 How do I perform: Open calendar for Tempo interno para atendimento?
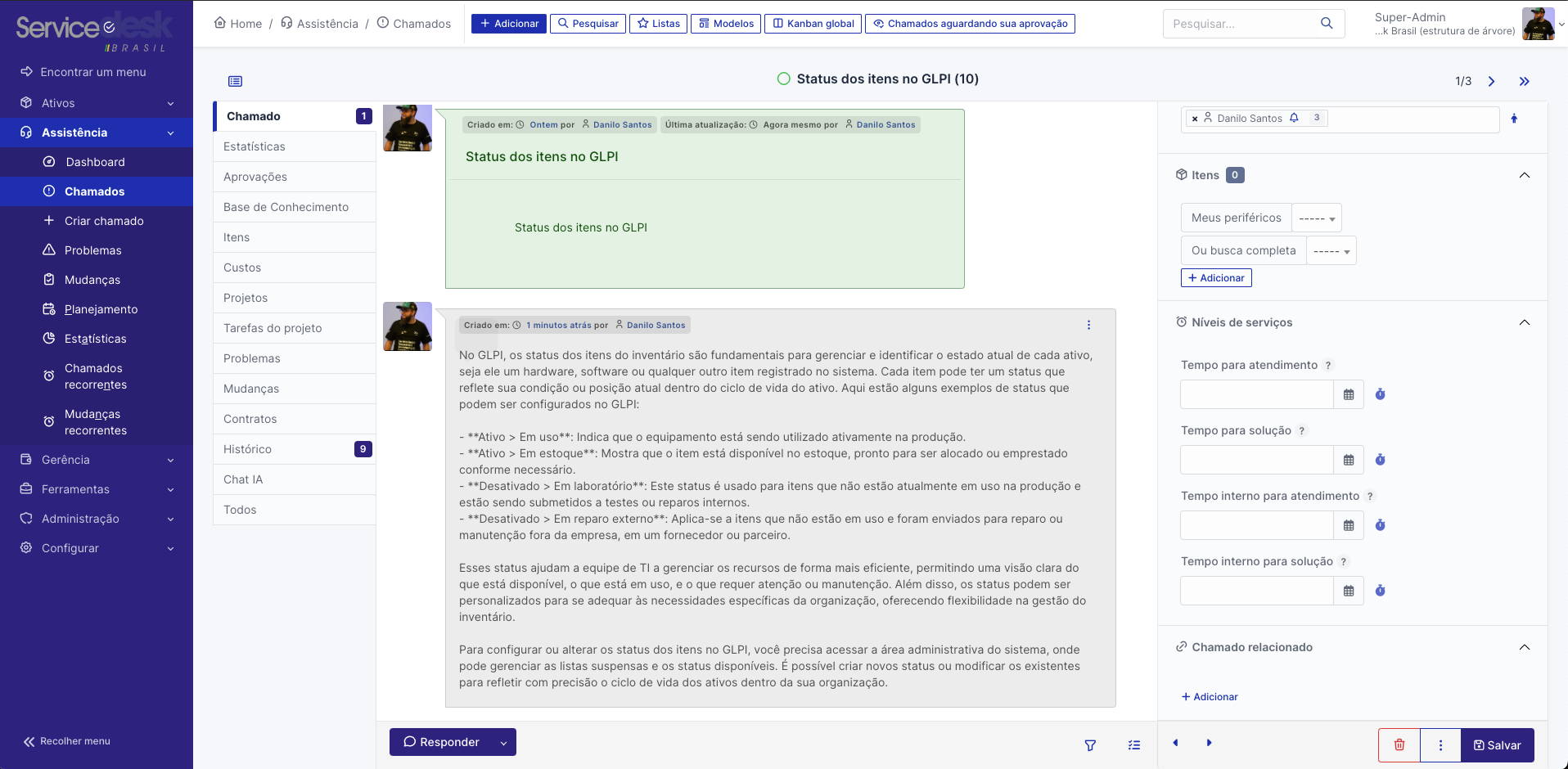(1349, 525)
